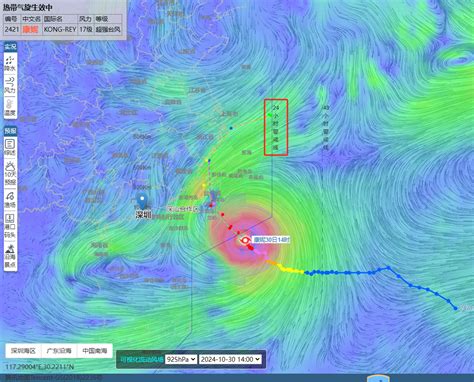Click the typhoon eye icon of Kong-Rey
The height and width of the screenshot is (382, 474).
[x=246, y=240]
